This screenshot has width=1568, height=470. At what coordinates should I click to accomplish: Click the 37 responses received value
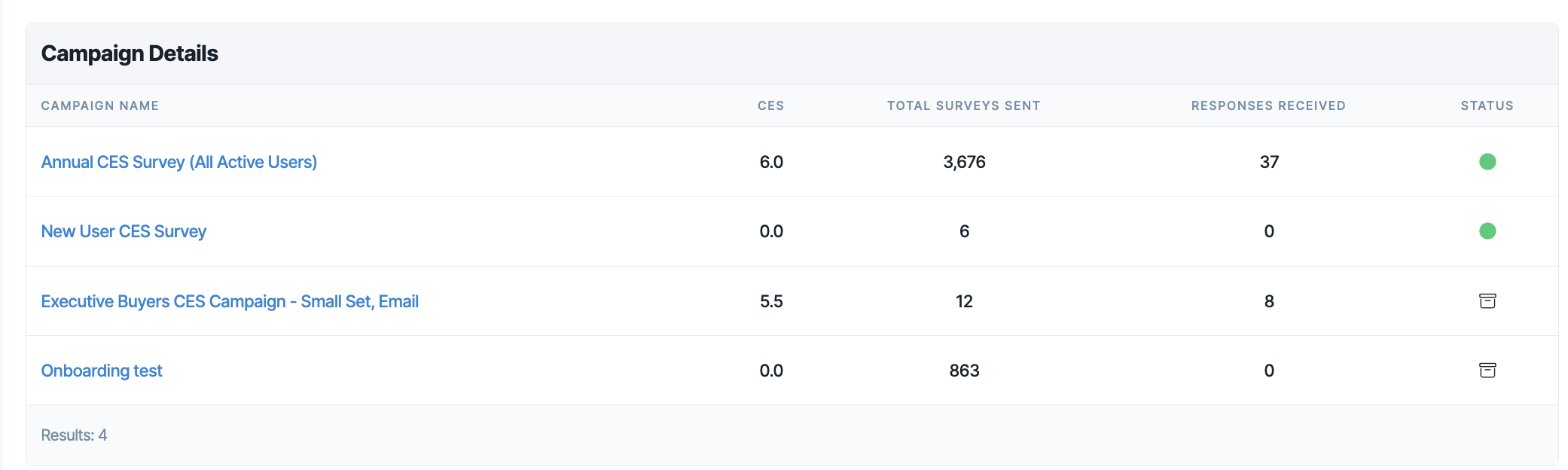coord(1269,162)
